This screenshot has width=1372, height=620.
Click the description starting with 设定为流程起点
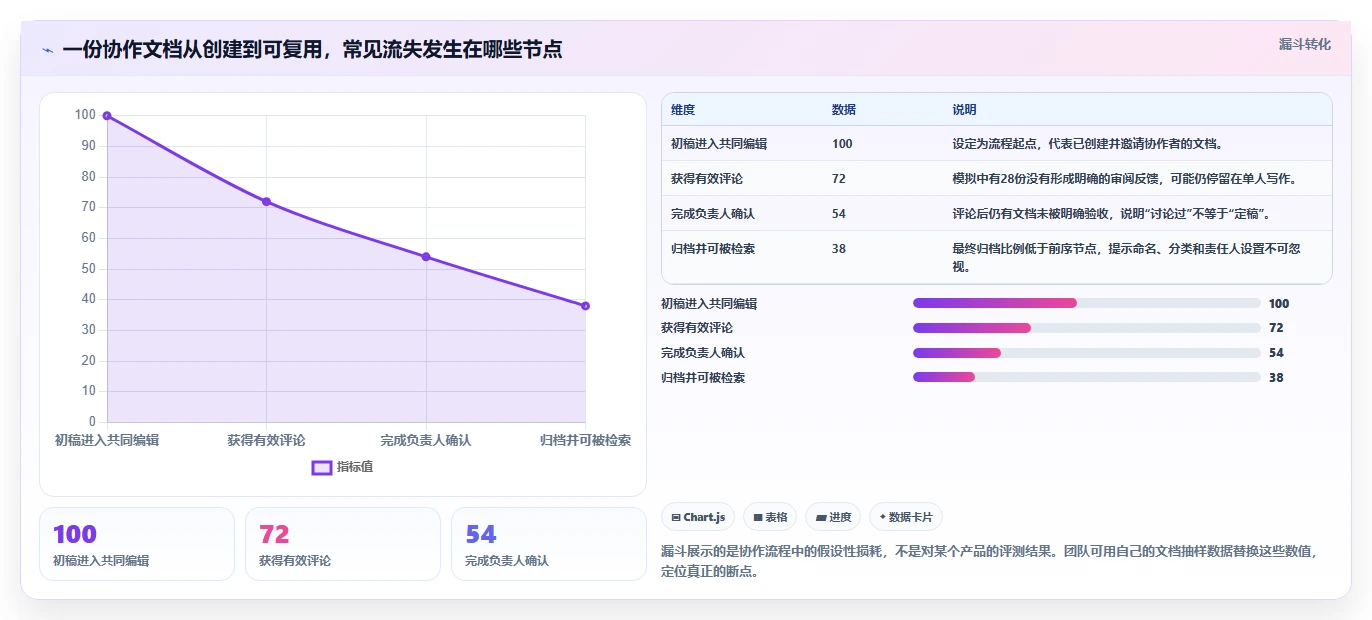1090,144
